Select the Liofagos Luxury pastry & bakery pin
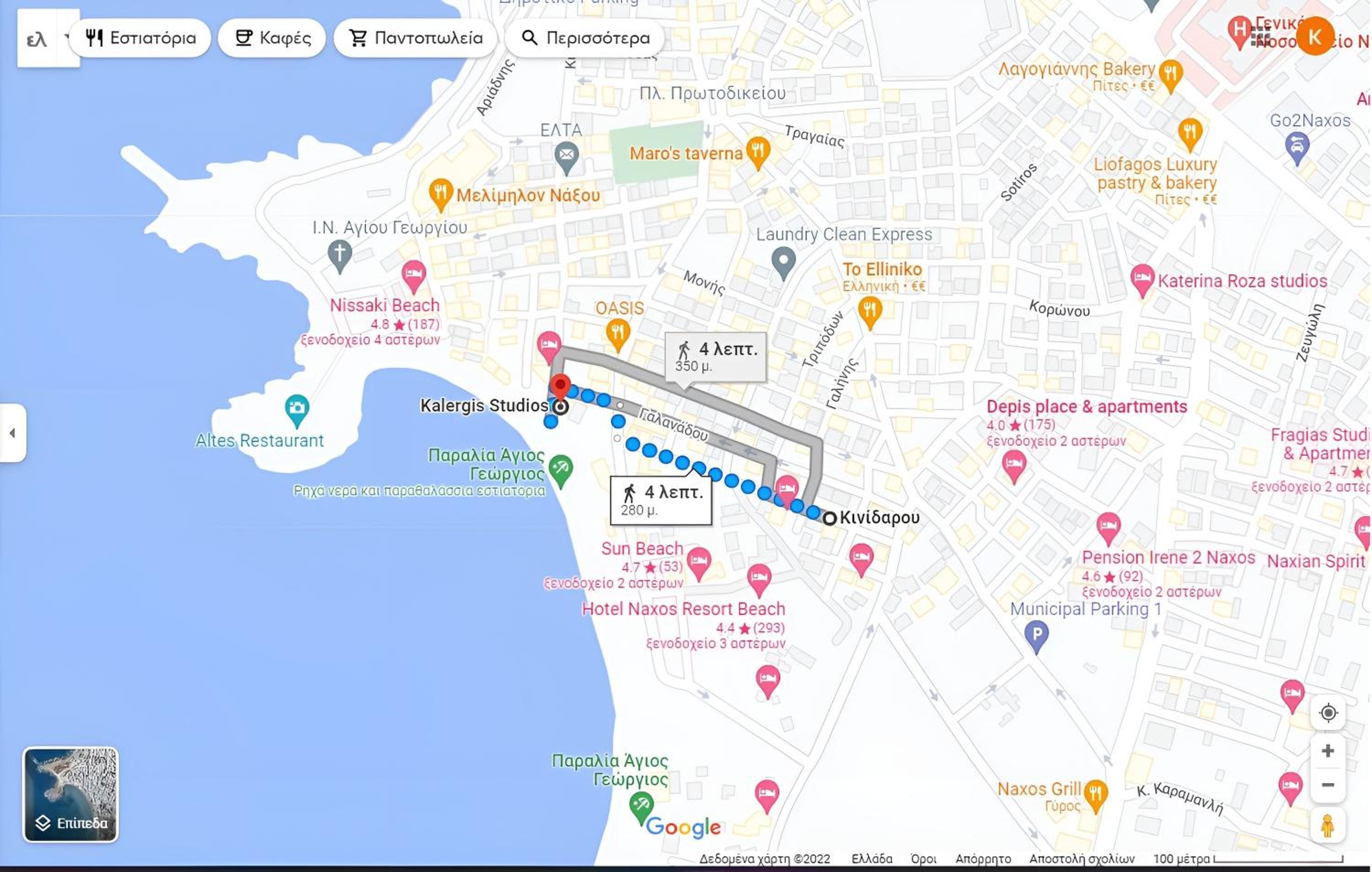 point(1190,135)
